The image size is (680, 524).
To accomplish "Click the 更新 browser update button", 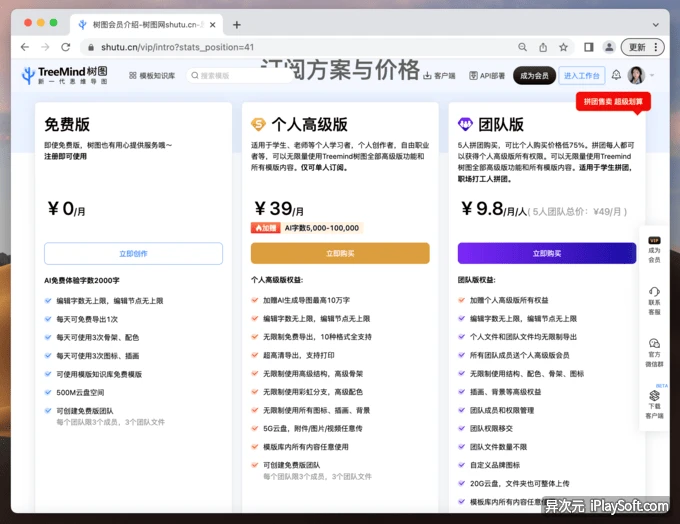I will [637, 47].
